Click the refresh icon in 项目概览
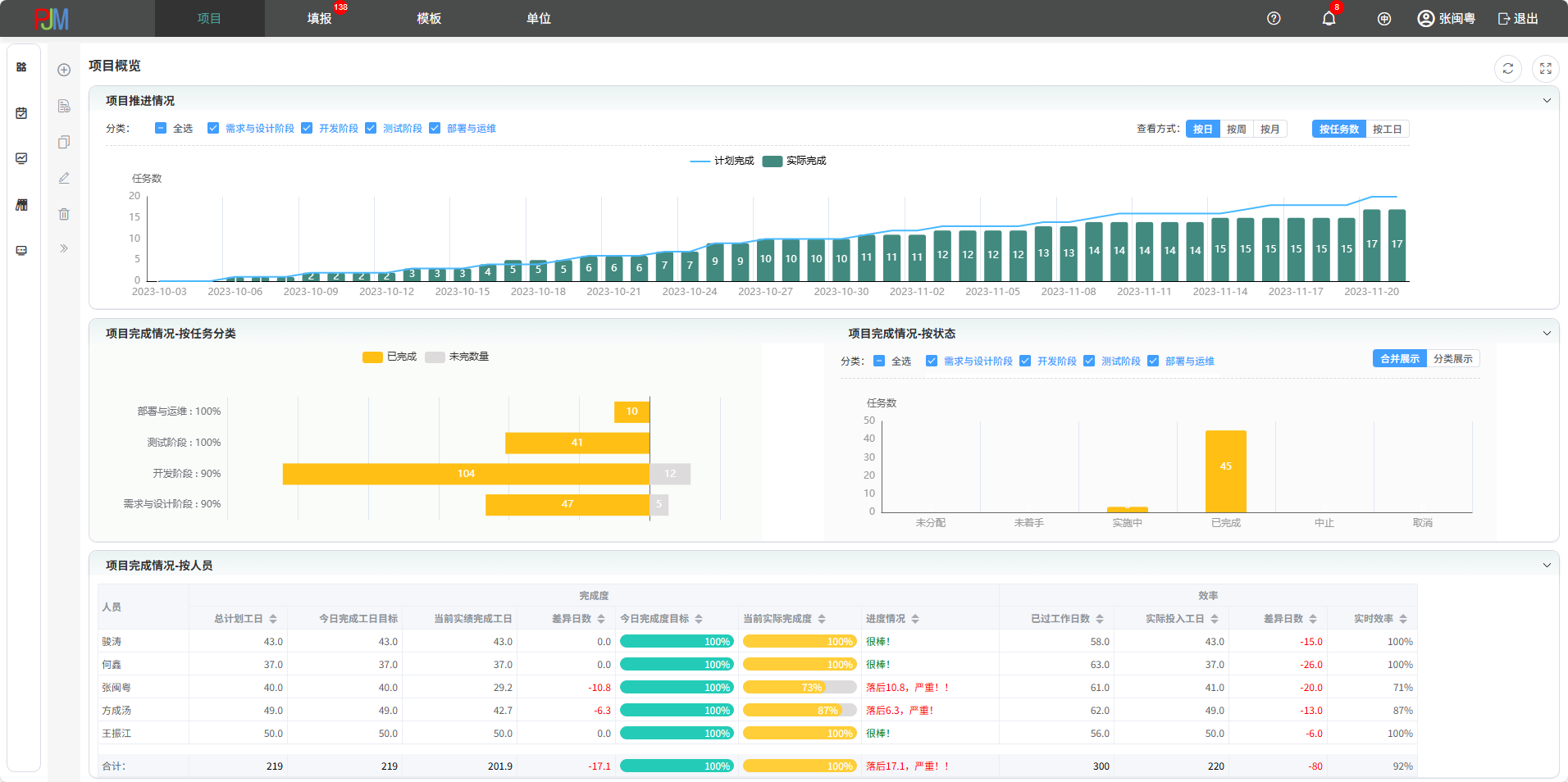The height and width of the screenshot is (782, 1568). tap(1507, 69)
